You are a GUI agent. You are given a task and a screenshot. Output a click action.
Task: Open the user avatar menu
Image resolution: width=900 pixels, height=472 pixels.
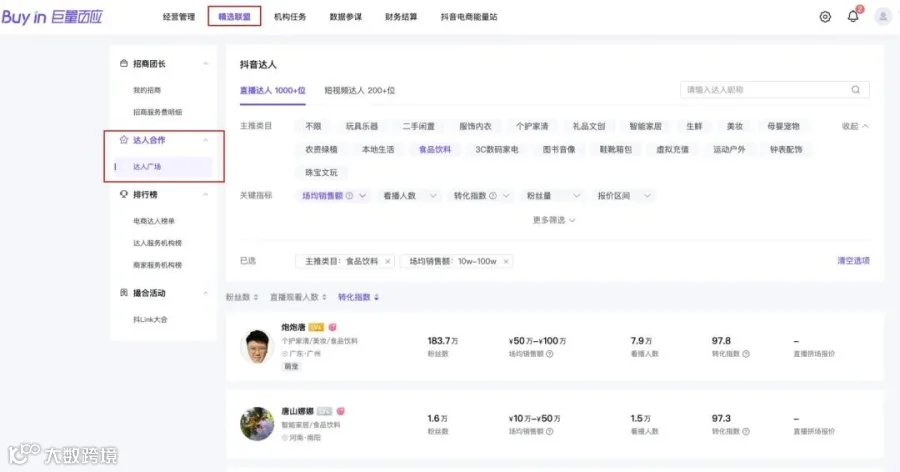click(x=883, y=17)
